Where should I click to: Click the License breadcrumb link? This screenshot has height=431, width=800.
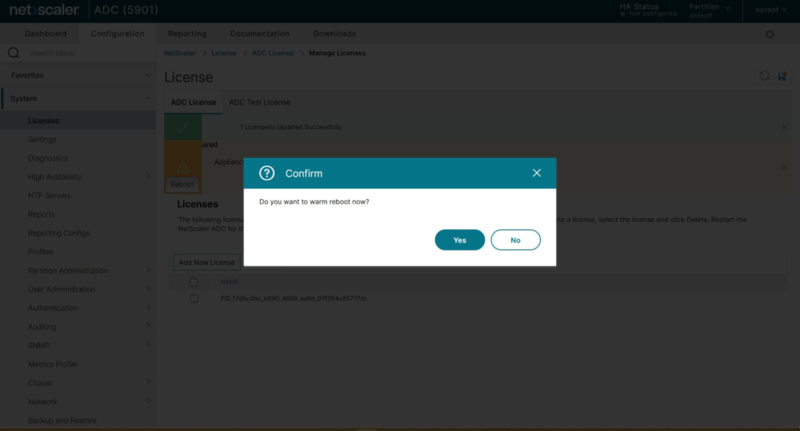click(224, 53)
